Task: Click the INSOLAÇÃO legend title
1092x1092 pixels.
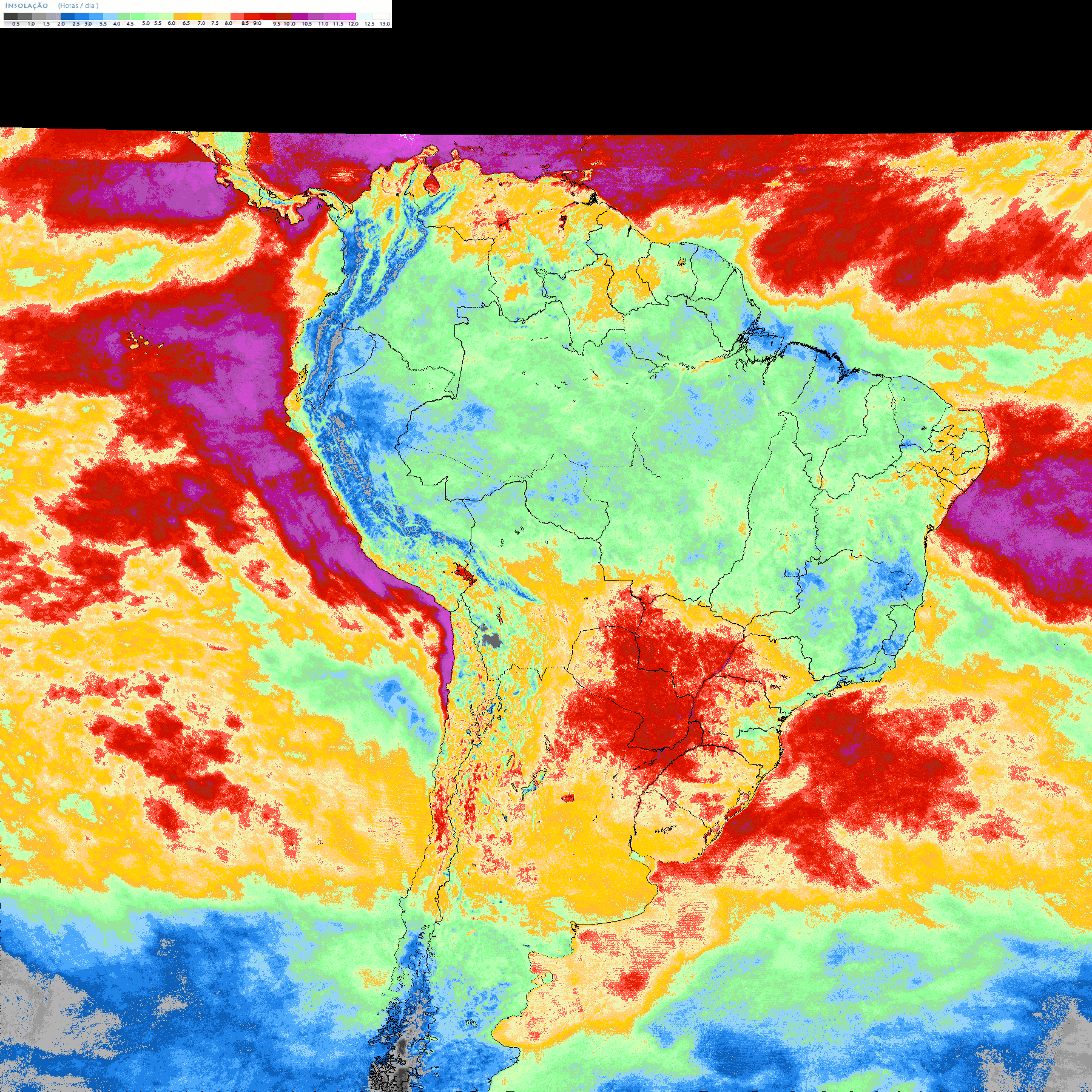Action: [27, 5]
